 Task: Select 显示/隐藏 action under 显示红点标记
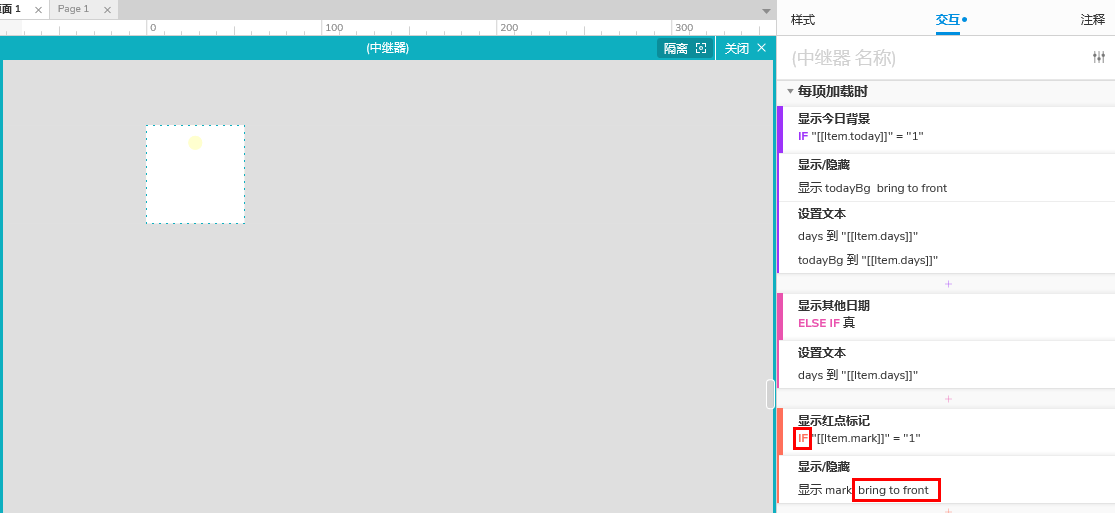point(823,467)
